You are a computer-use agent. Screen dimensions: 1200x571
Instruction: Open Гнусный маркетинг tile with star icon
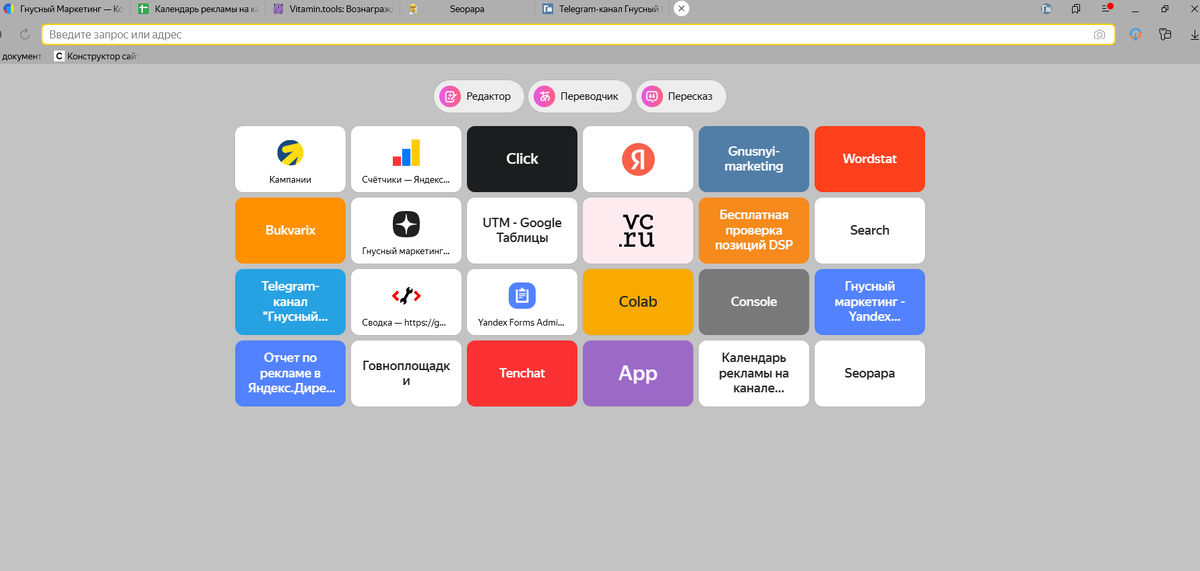(x=406, y=231)
